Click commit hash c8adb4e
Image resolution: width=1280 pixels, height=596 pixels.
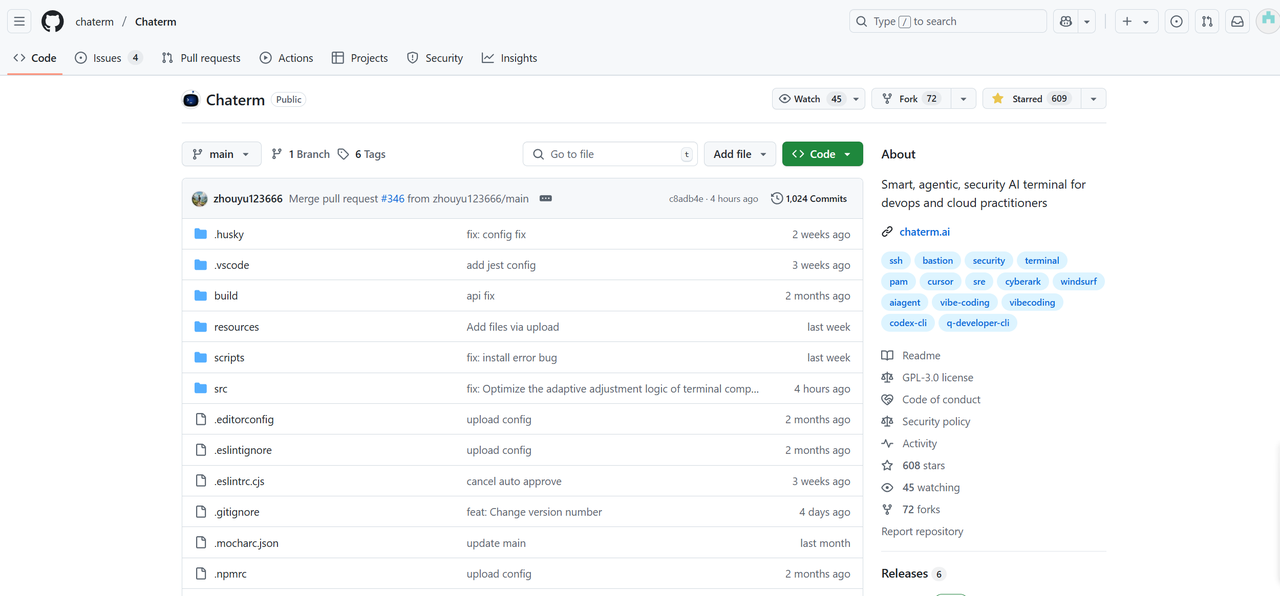tap(686, 199)
